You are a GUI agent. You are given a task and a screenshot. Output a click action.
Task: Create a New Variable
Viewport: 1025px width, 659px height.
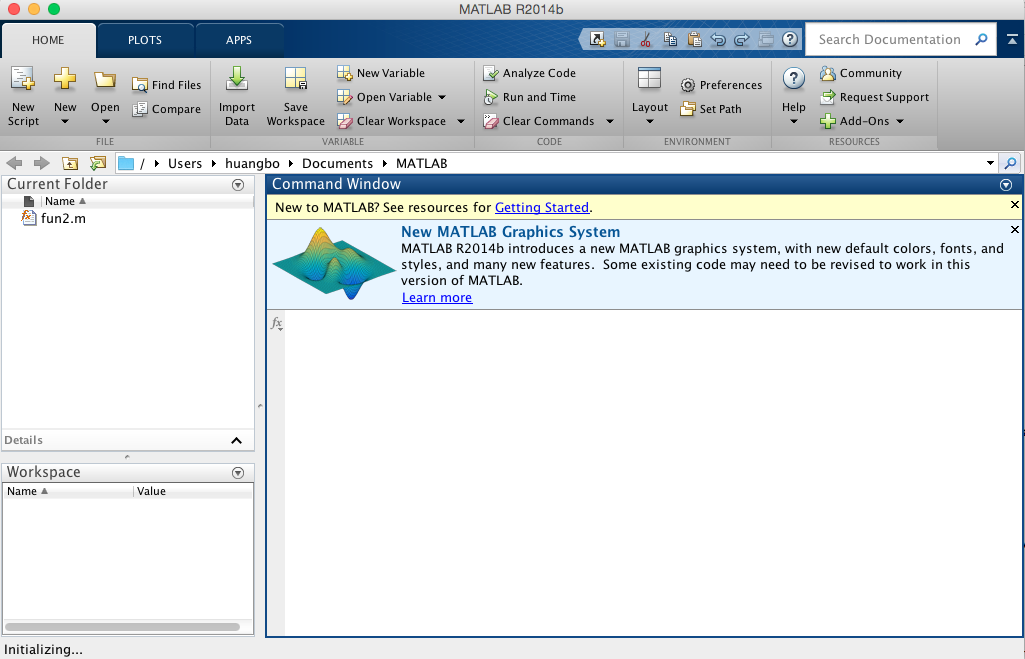381,73
